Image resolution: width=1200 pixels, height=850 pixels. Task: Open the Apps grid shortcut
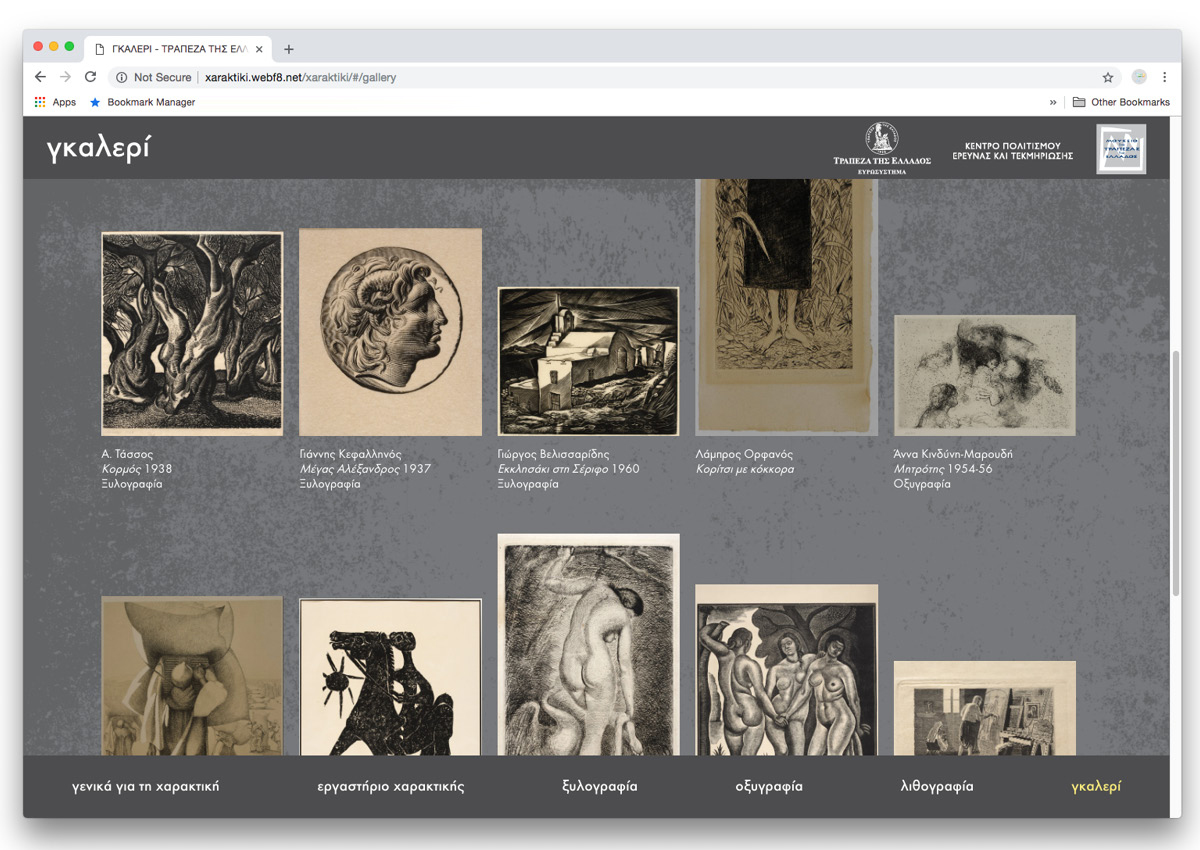tap(55, 102)
